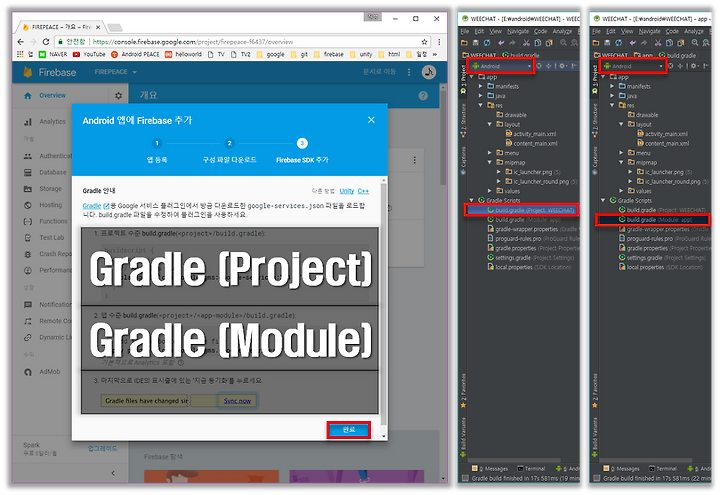The width and height of the screenshot is (720, 495).
Task: Open the Android PEACE bookmark
Action: coord(135,54)
